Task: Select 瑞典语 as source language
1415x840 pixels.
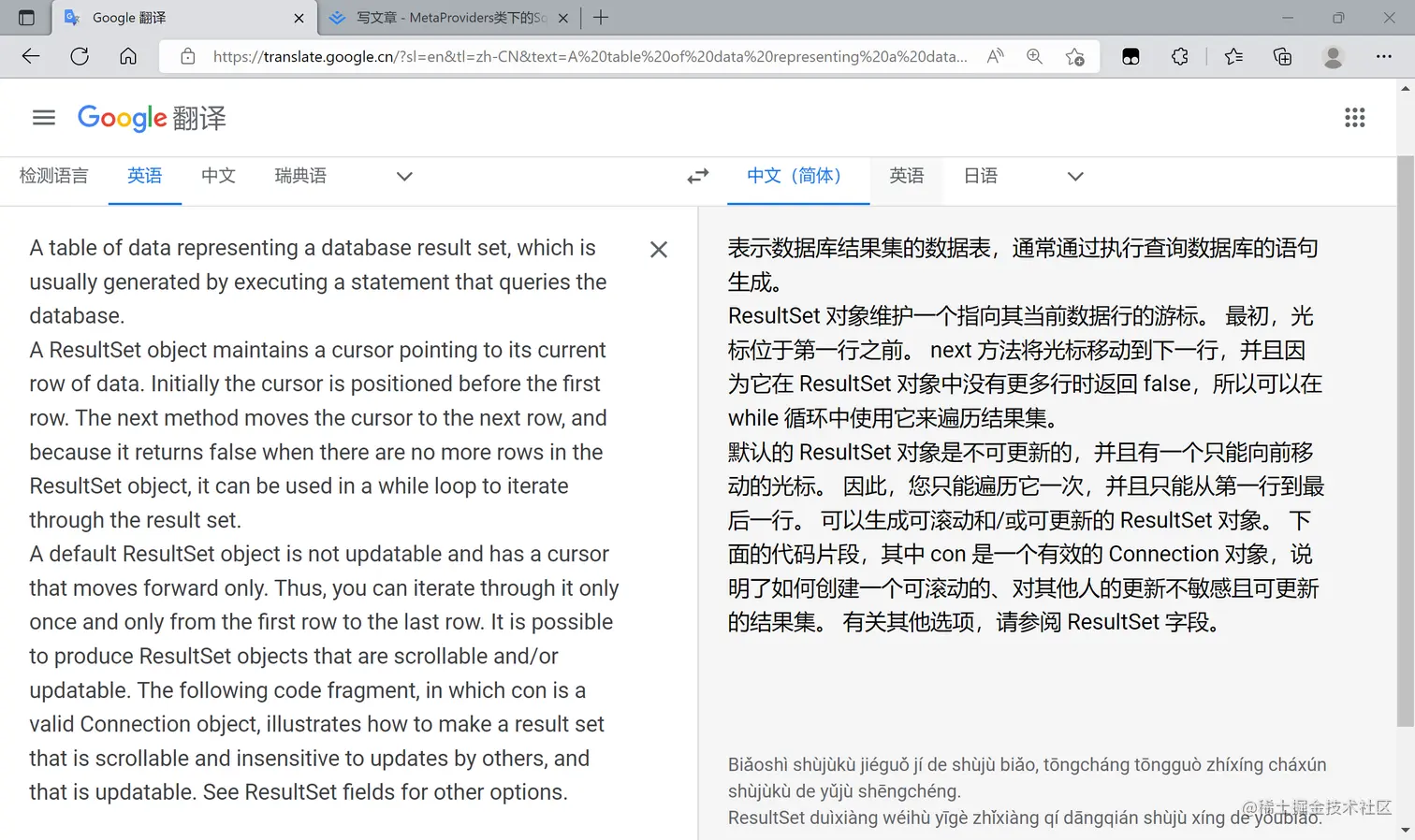Action: 301,176
